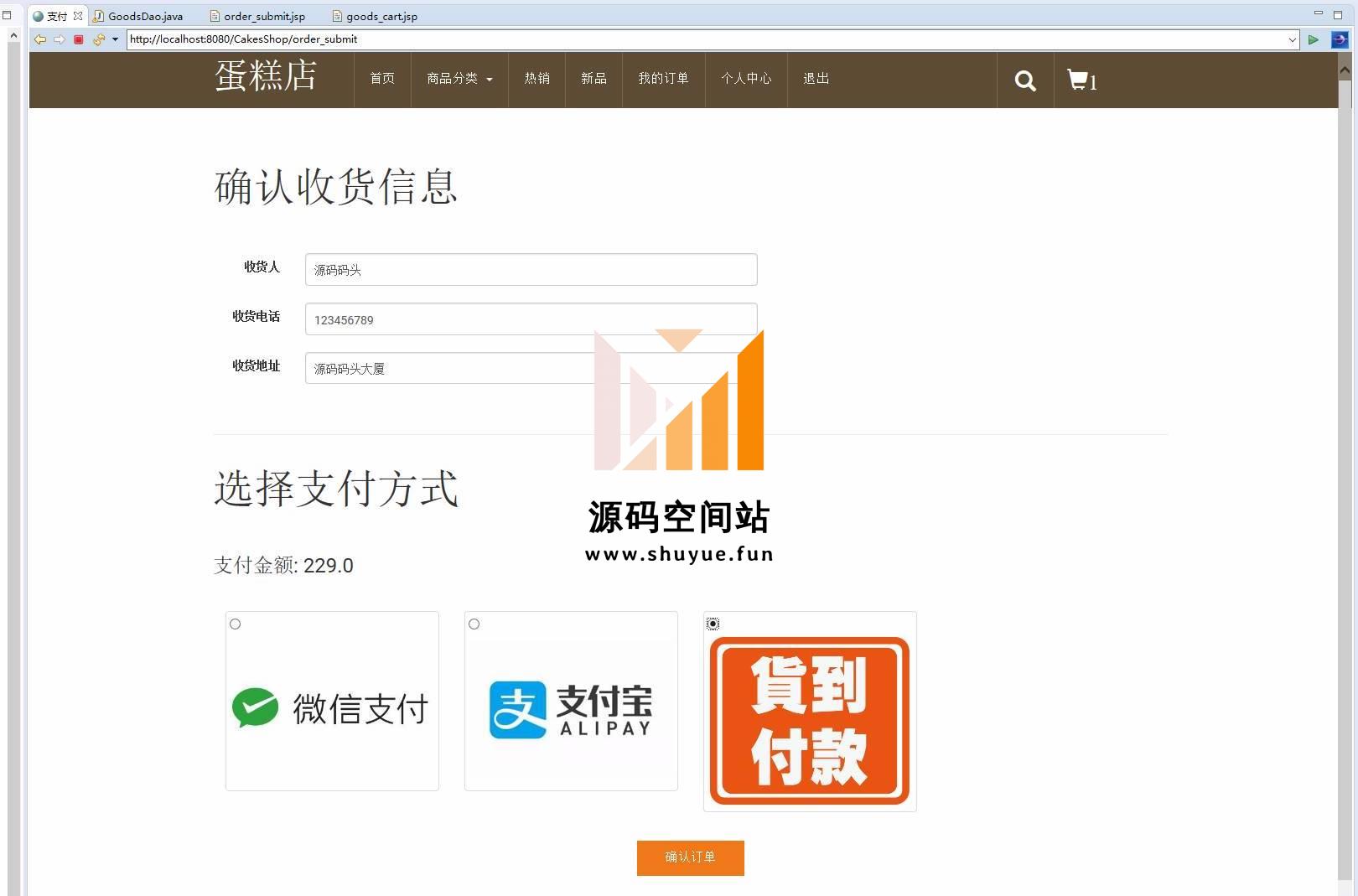The height and width of the screenshot is (896, 1358).
Task: Click the 收货地址 input field
Action: pyautogui.click(x=531, y=368)
